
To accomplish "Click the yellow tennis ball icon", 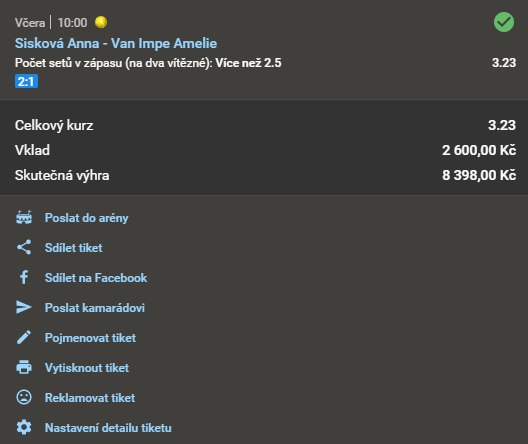I will [x=101, y=22].
